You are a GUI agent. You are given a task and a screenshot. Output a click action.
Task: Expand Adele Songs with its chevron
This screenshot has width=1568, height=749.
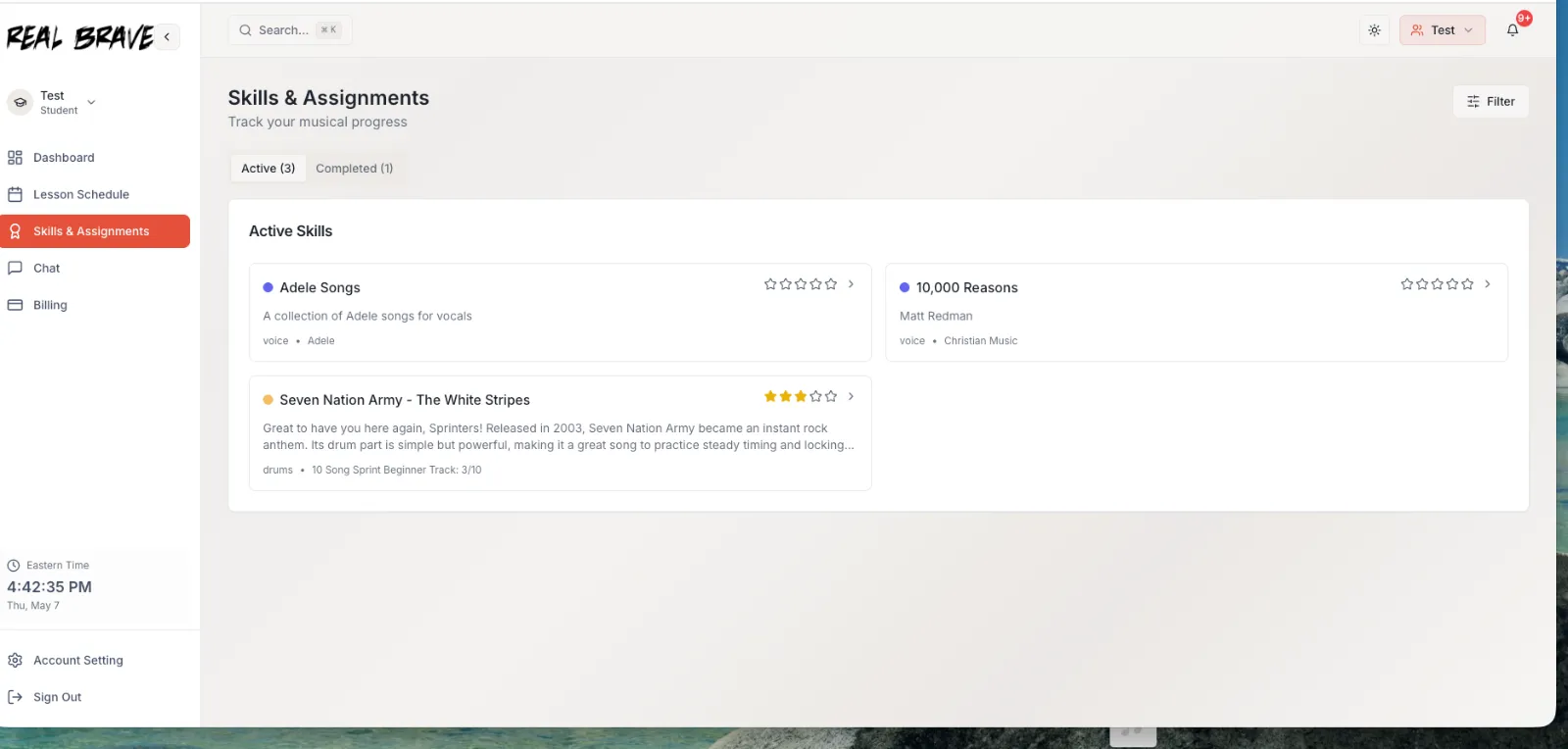click(x=851, y=284)
